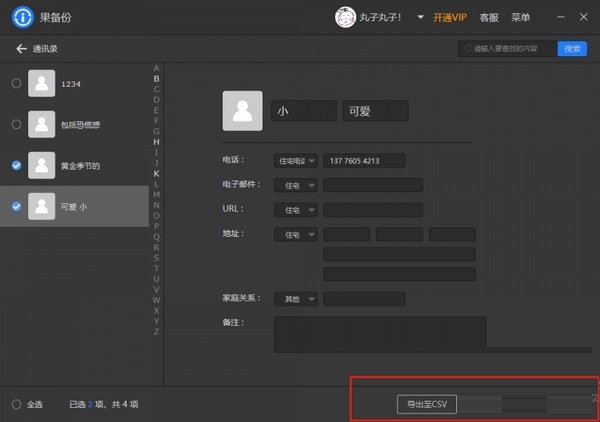Click the 电子邮件 input field
Viewport: 600px width, 422px height.
pos(373,185)
